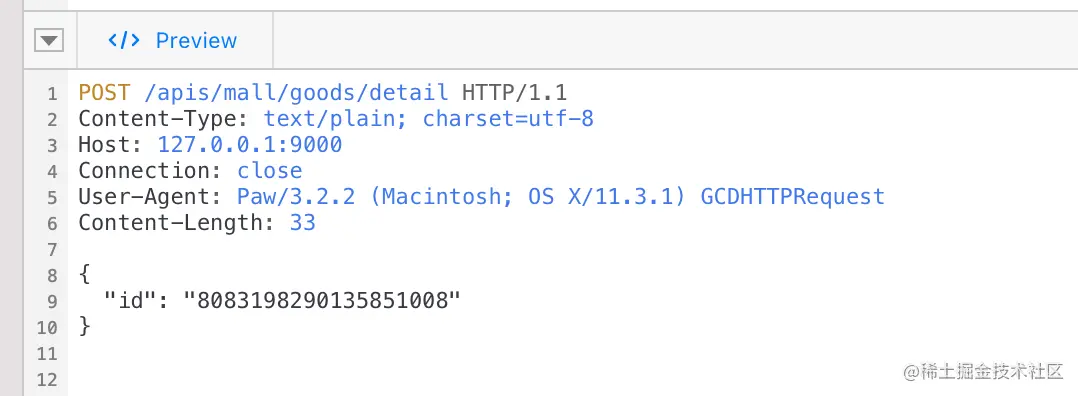Click the closing brace on line 10
This screenshot has height=396, width=1078.
tap(85, 326)
